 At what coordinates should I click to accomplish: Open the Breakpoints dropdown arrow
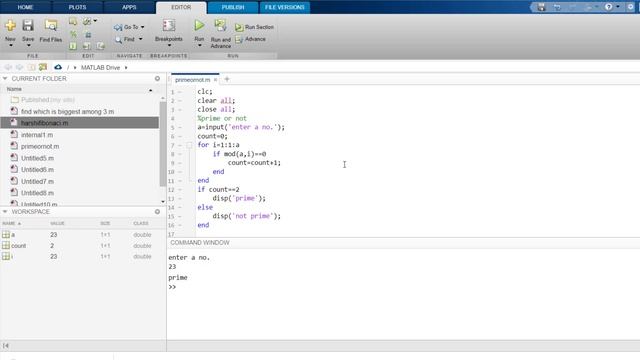169,45
